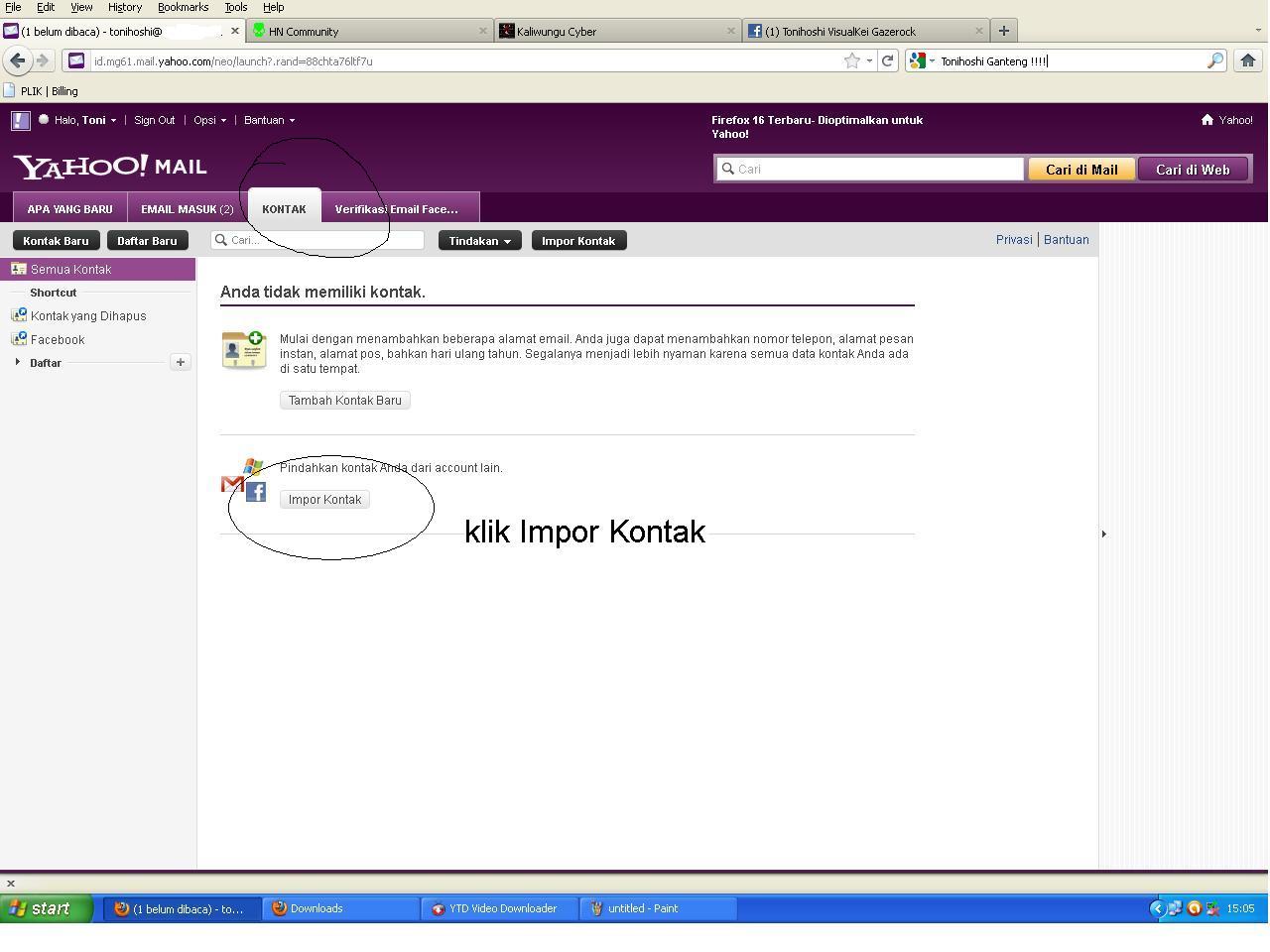The image size is (1270, 952).
Task: Close the HN Community tab
Action: tap(483, 31)
